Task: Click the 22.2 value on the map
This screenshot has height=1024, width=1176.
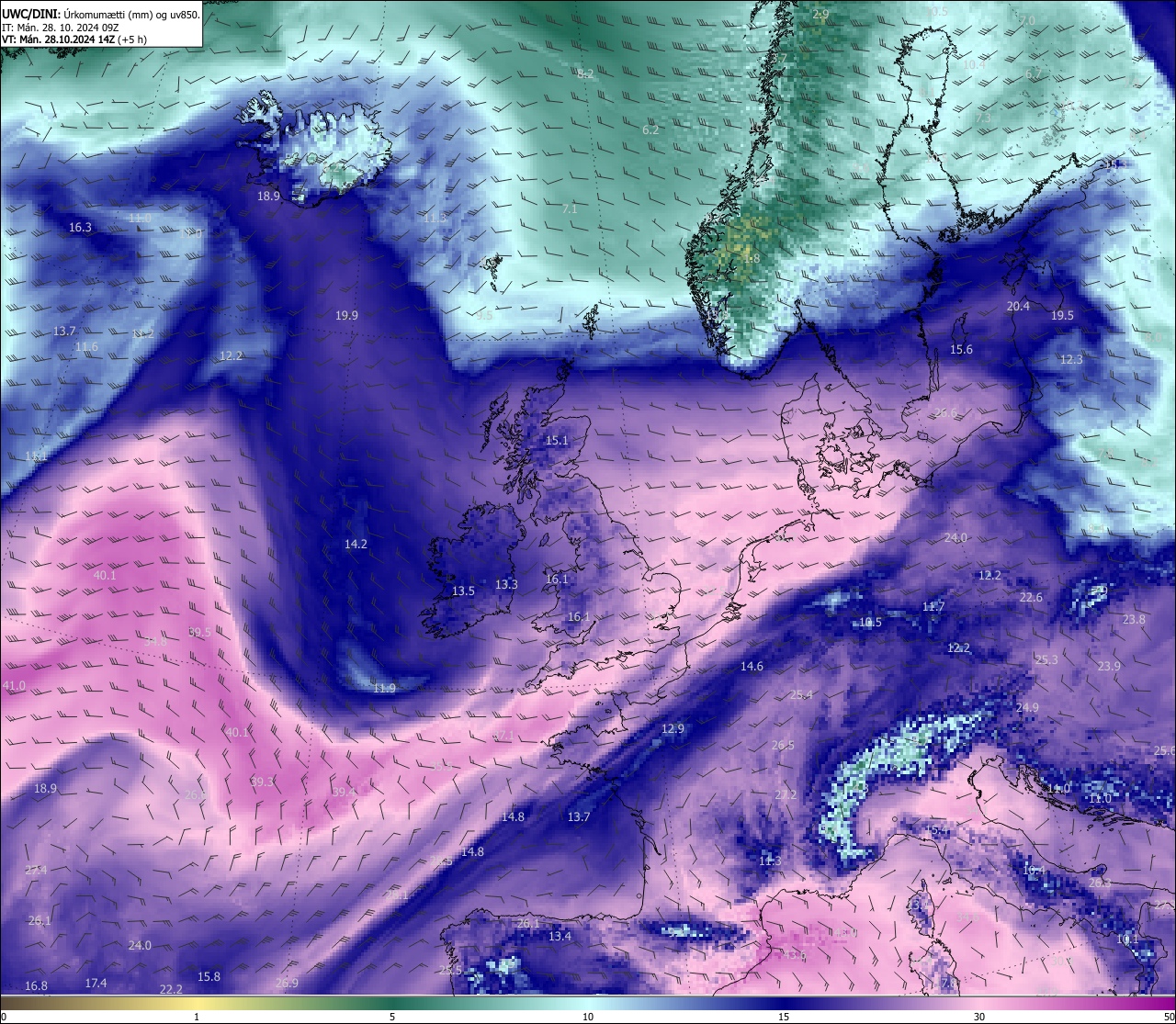Action: pyautogui.click(x=171, y=989)
